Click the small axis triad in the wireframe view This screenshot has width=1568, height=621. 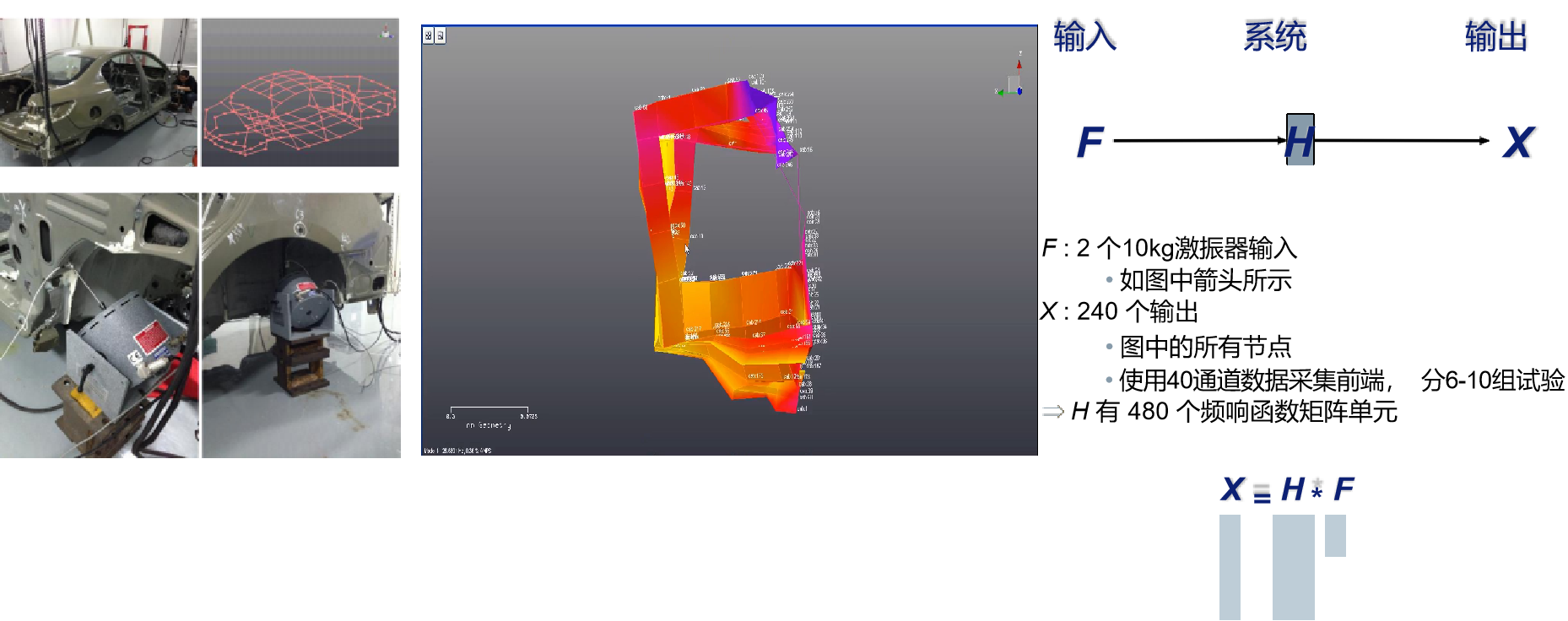[386, 32]
